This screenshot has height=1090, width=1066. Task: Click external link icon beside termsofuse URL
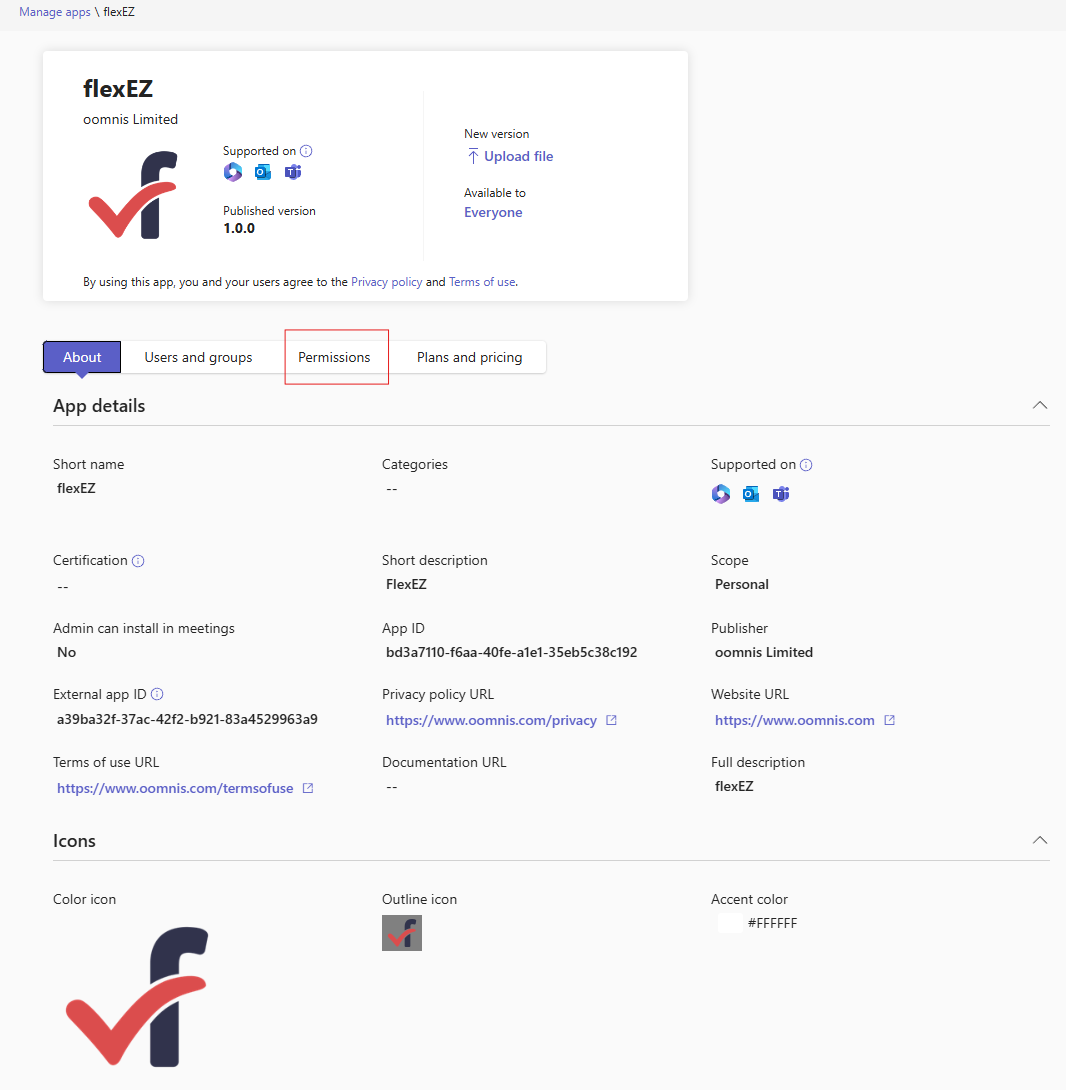pos(308,788)
